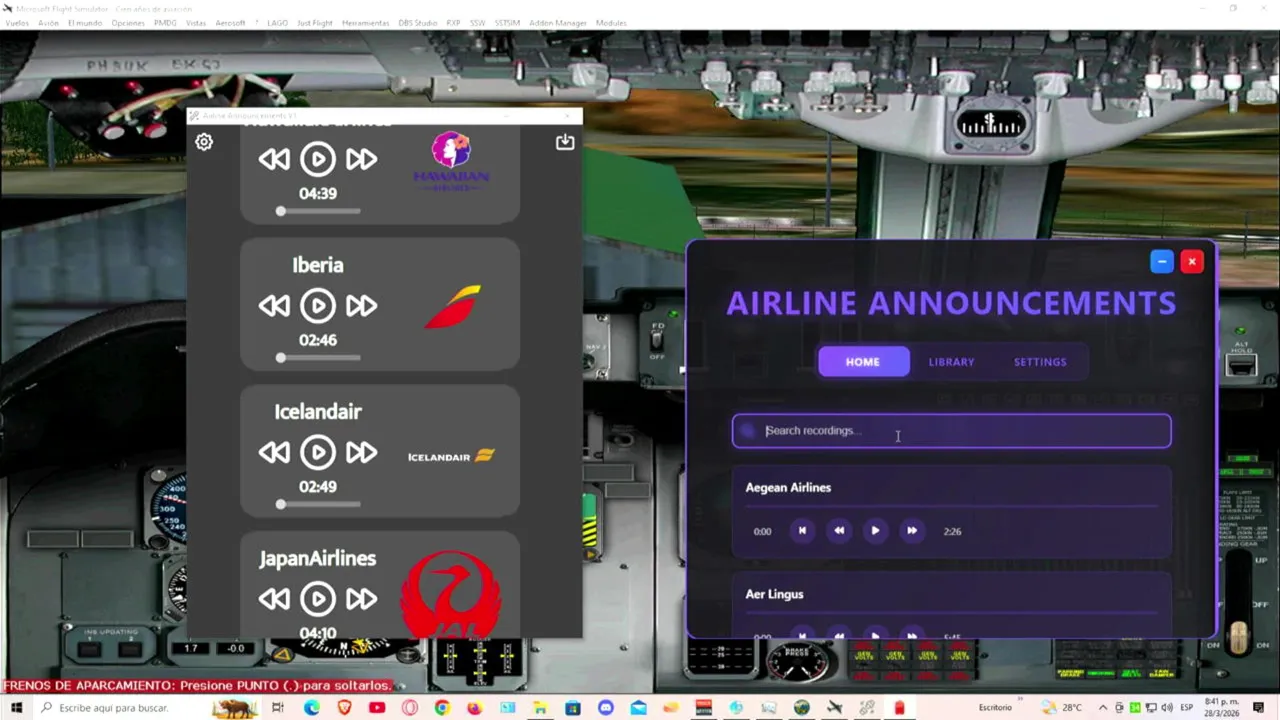The height and width of the screenshot is (720, 1280).
Task: Open the SETTINGS tab in the purple window
Action: (x=1040, y=362)
